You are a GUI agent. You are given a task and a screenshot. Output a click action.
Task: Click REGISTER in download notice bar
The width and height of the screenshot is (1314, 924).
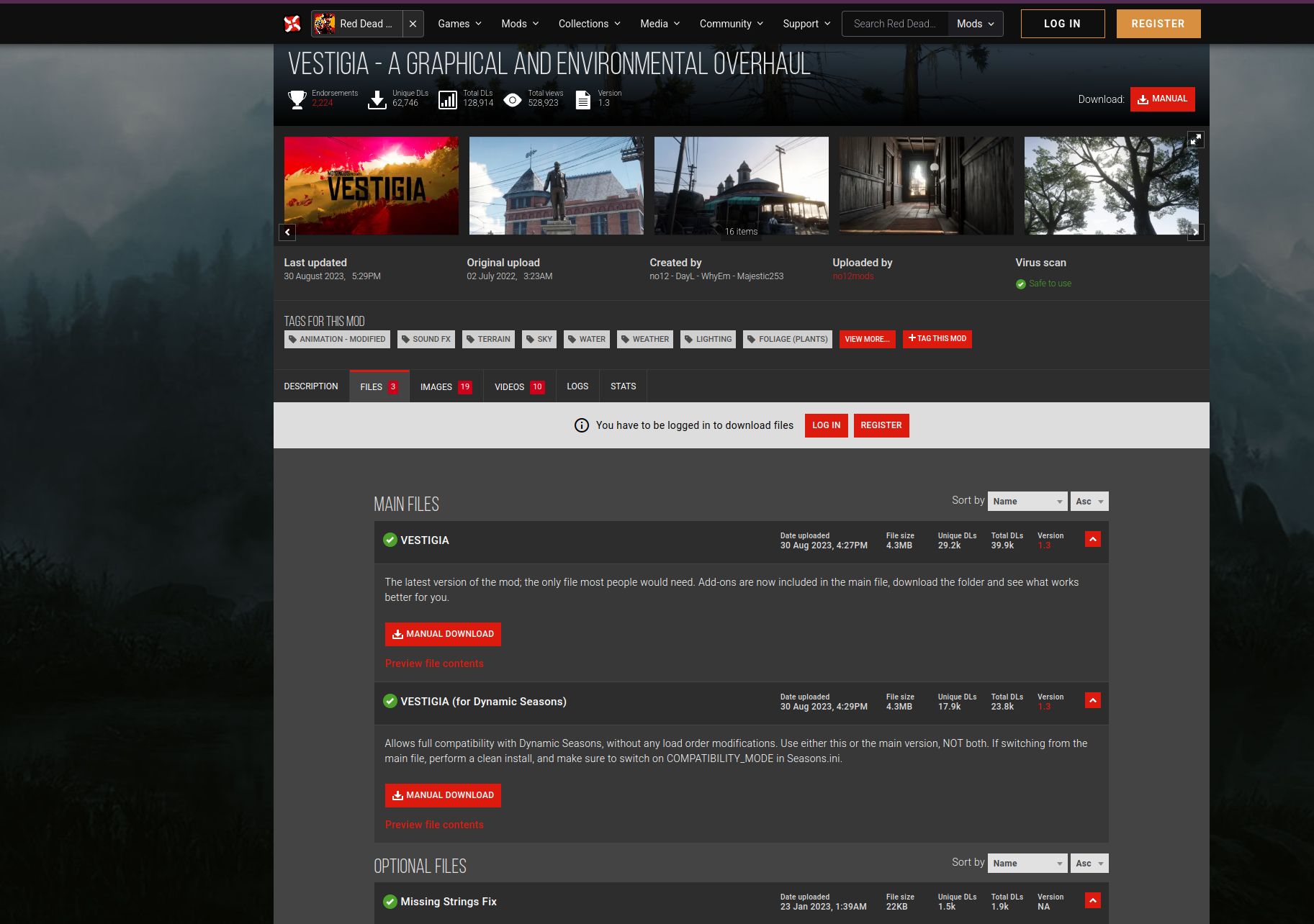pos(881,425)
